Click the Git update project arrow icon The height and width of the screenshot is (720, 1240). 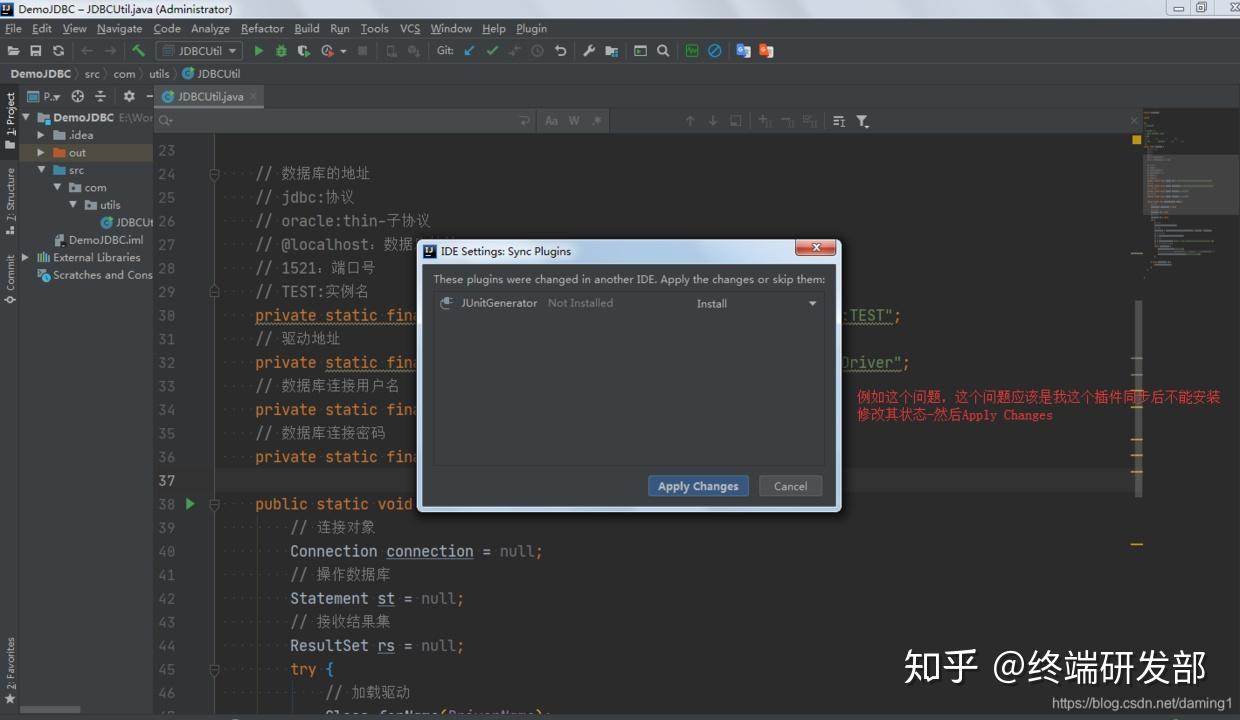[469, 51]
